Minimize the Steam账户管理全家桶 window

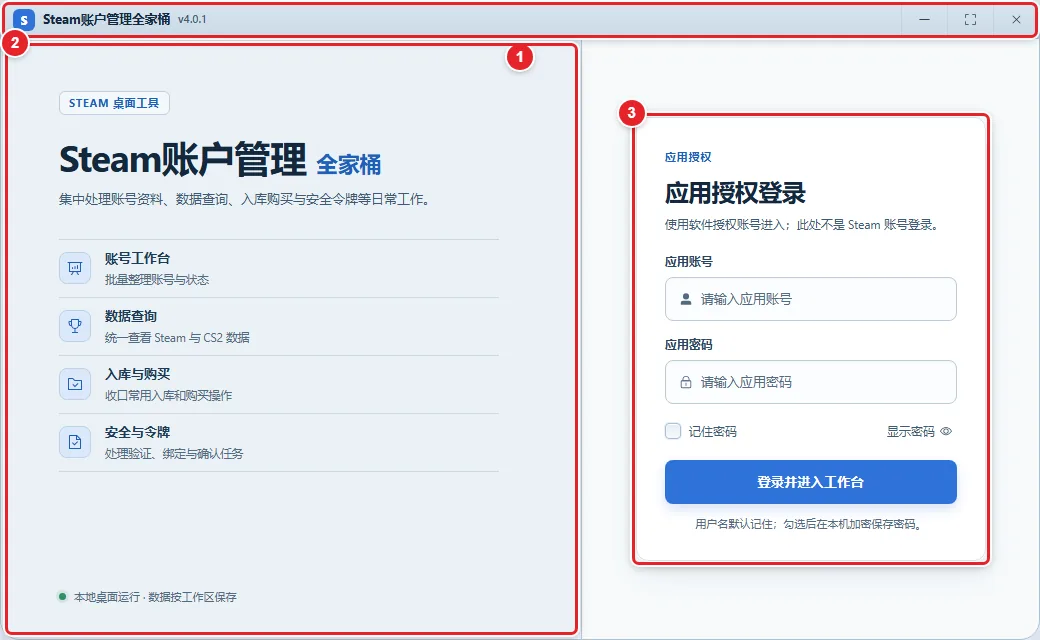pyautogui.click(x=924, y=20)
